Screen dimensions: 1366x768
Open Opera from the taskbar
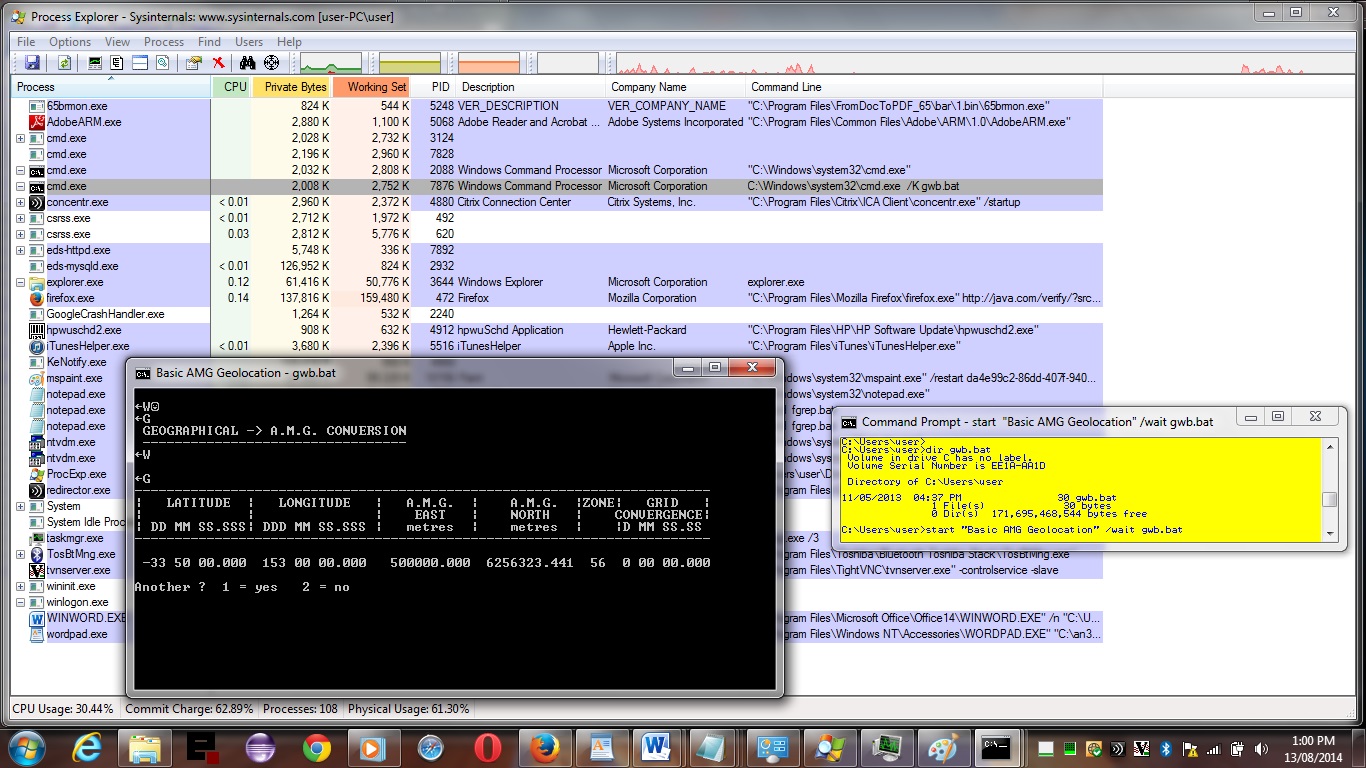pos(488,747)
